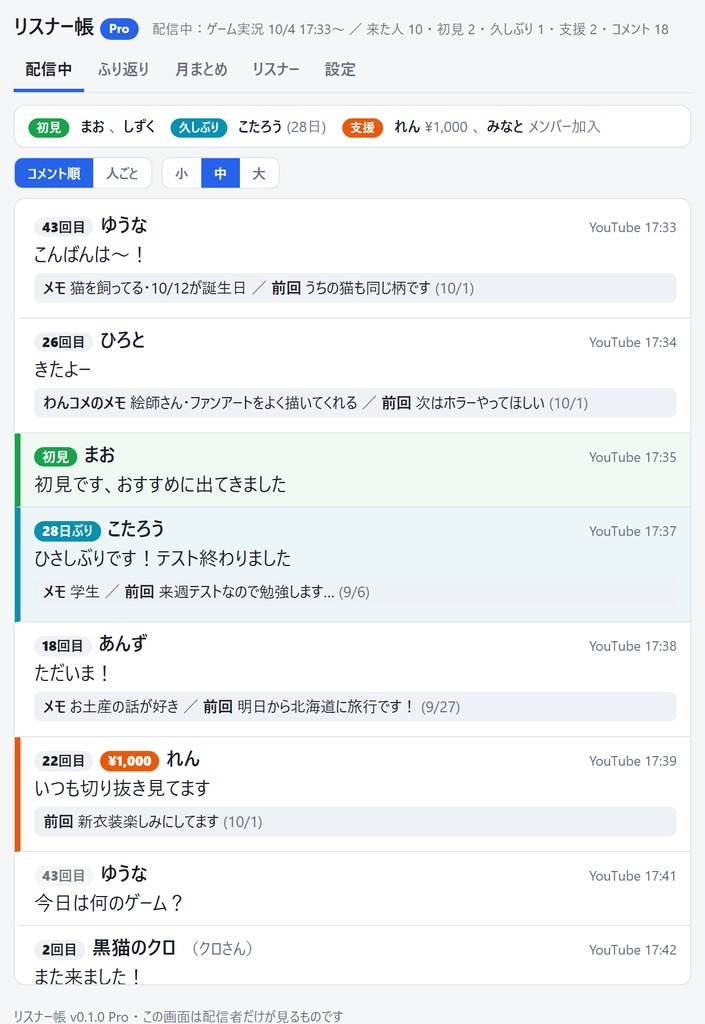The height and width of the screenshot is (1024, 705).
Task: Click the 2回目 badge for 黒猫のクロ
Action: click(59, 949)
